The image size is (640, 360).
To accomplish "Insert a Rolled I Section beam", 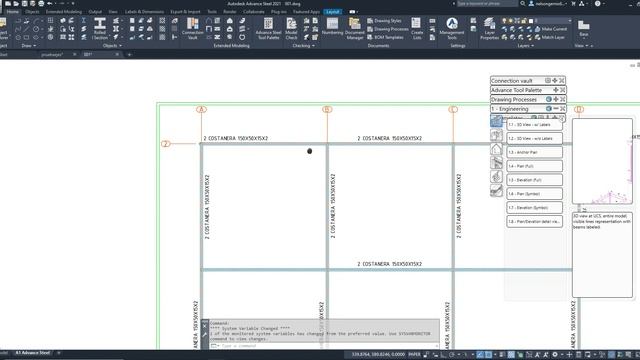I will (100, 29).
